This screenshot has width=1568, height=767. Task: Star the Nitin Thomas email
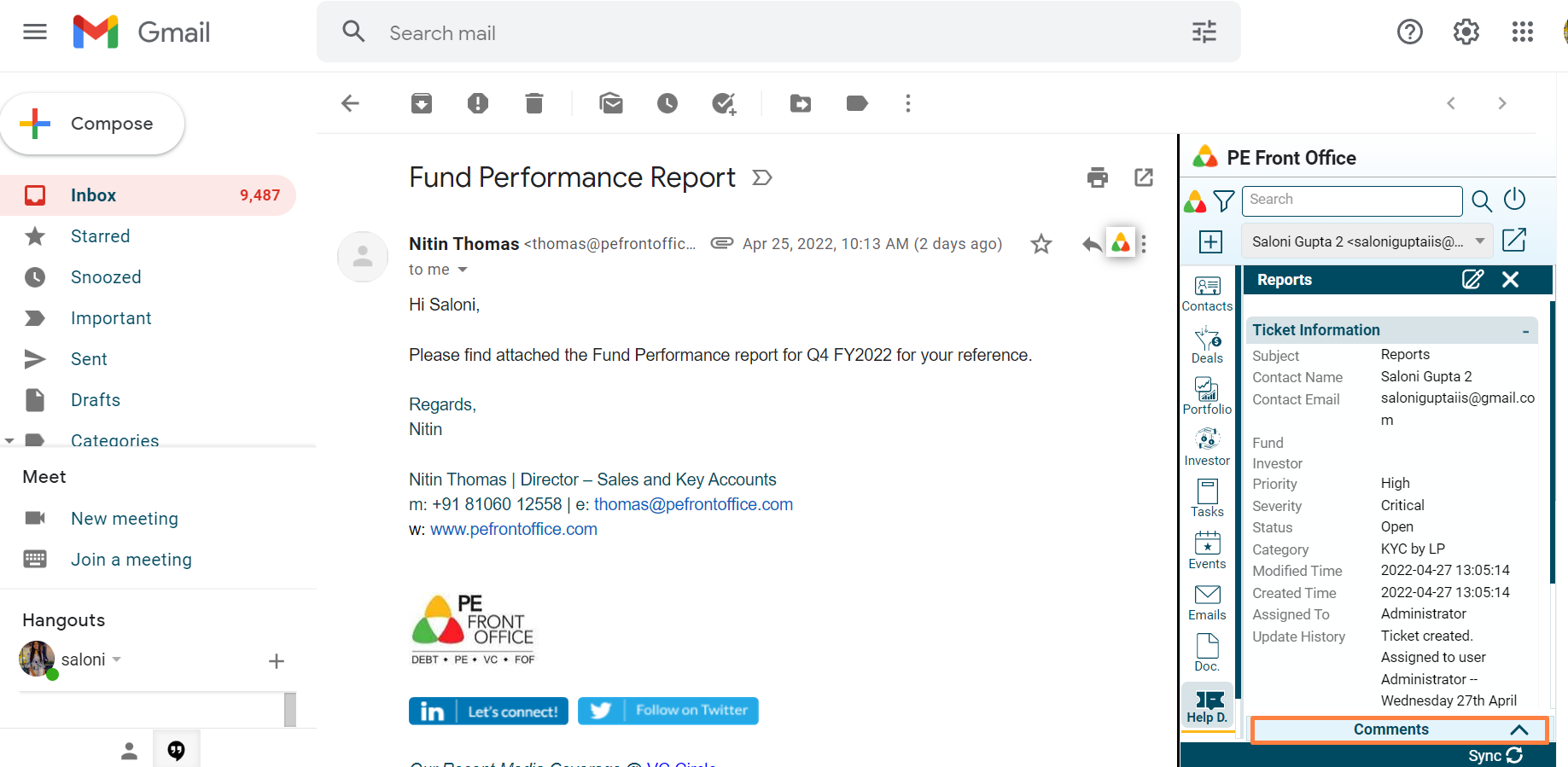click(x=1040, y=244)
